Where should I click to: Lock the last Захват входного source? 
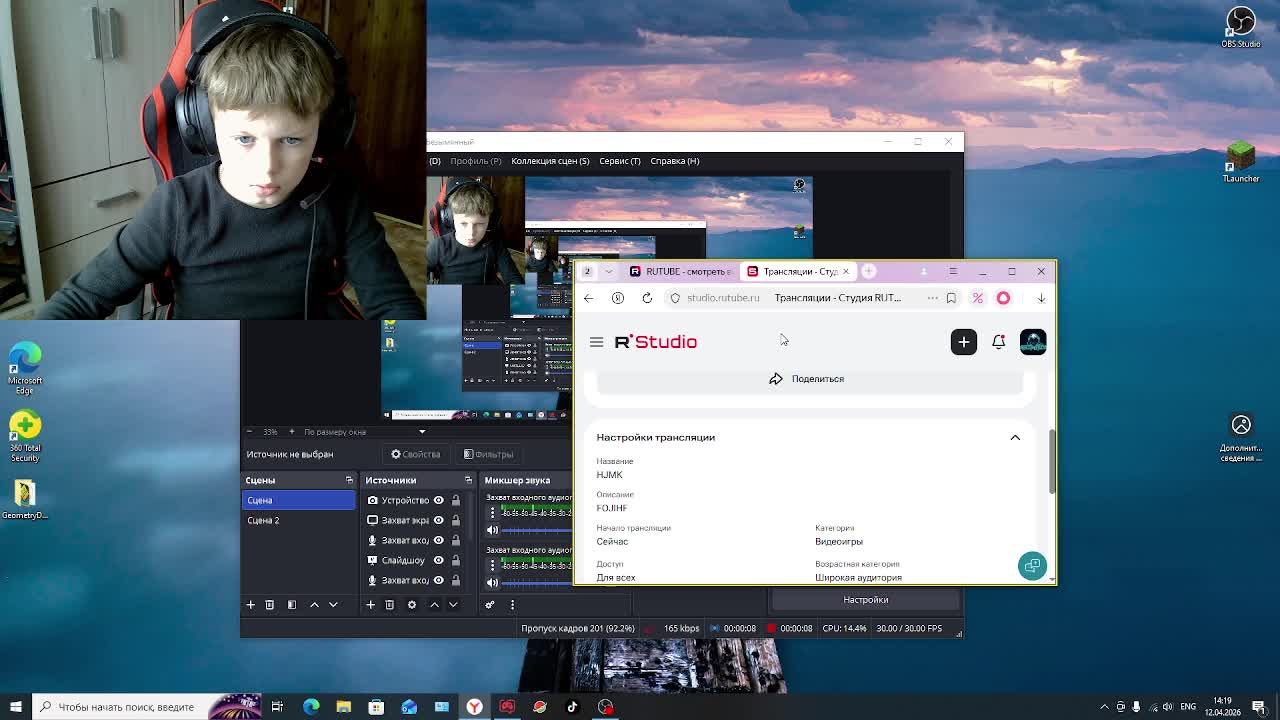point(455,580)
